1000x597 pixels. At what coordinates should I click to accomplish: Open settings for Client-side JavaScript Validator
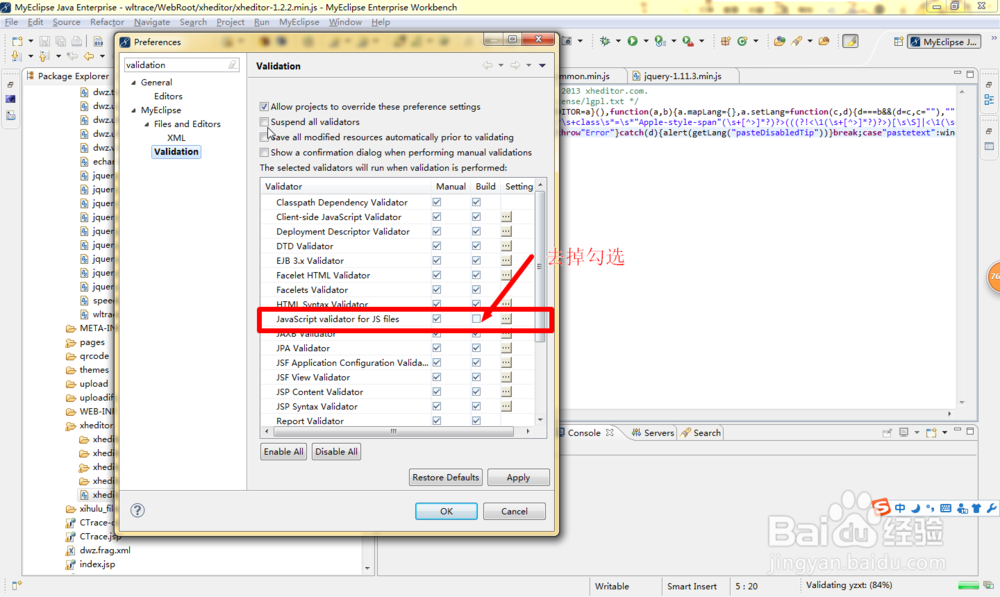pos(506,217)
